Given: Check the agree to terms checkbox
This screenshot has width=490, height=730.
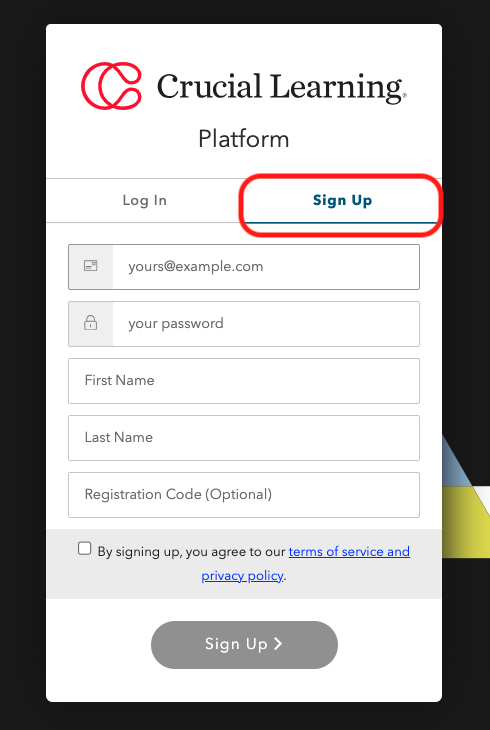Looking at the screenshot, I should (84, 548).
